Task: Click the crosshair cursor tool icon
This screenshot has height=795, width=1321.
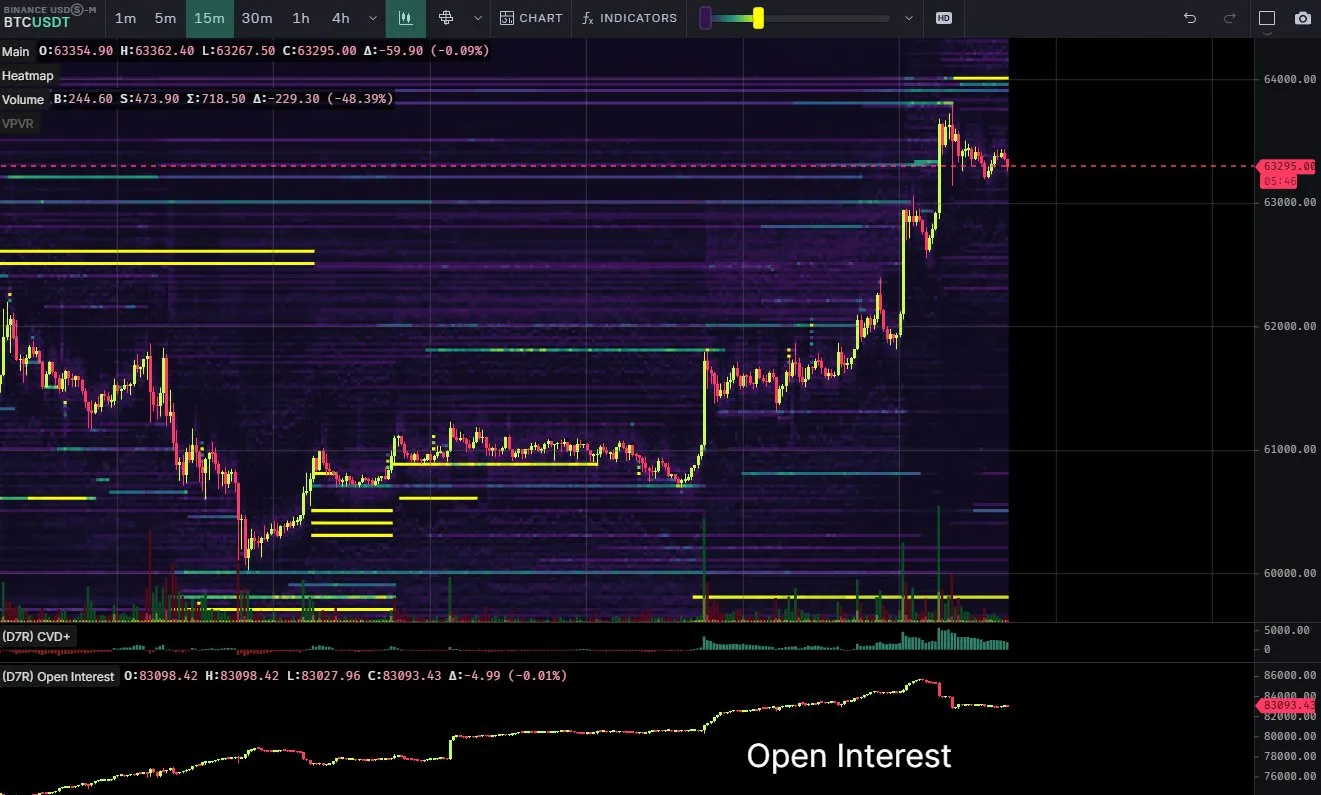Action: (447, 18)
